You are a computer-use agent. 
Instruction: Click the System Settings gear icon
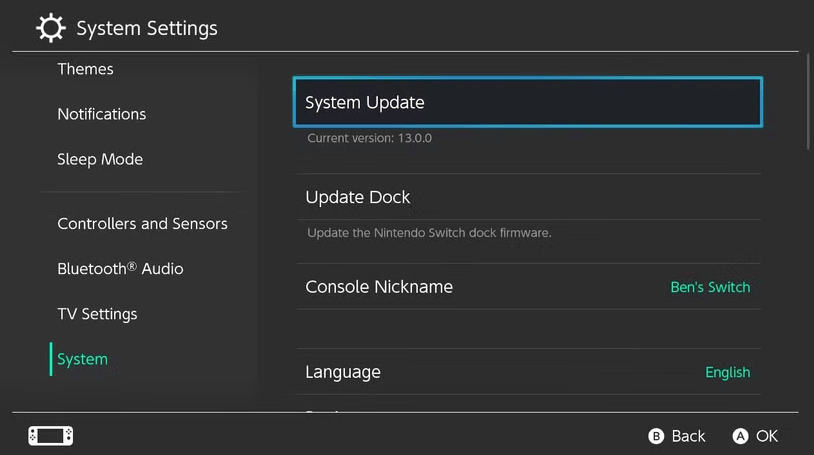pyautogui.click(x=51, y=28)
